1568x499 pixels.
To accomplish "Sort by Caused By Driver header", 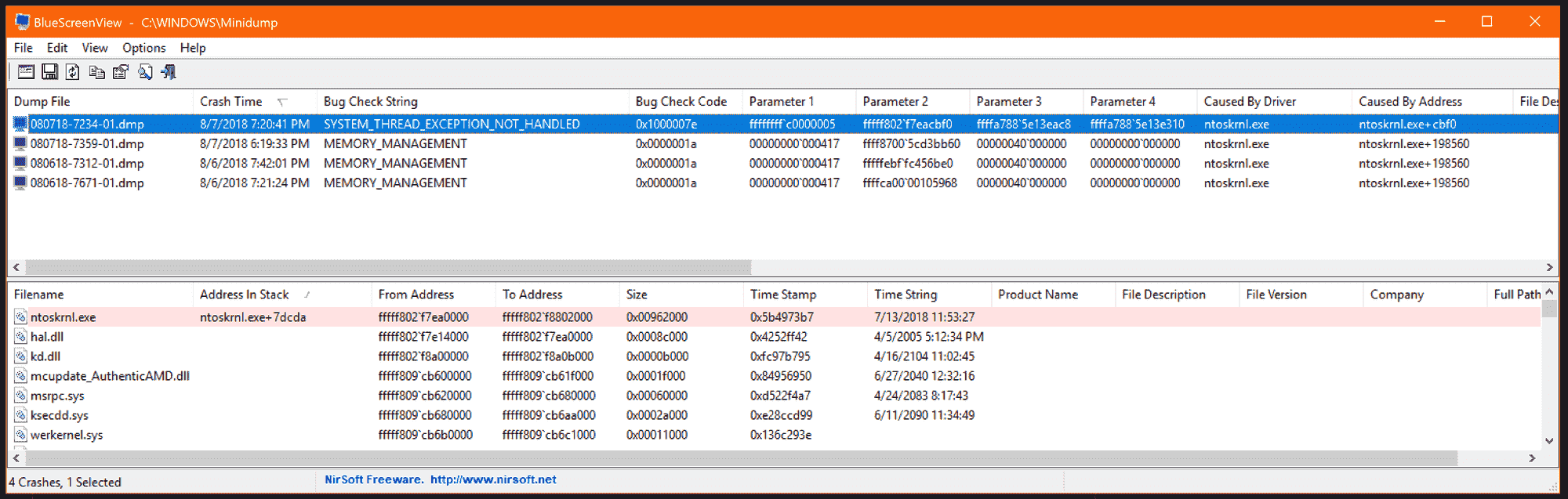I will [1275, 101].
